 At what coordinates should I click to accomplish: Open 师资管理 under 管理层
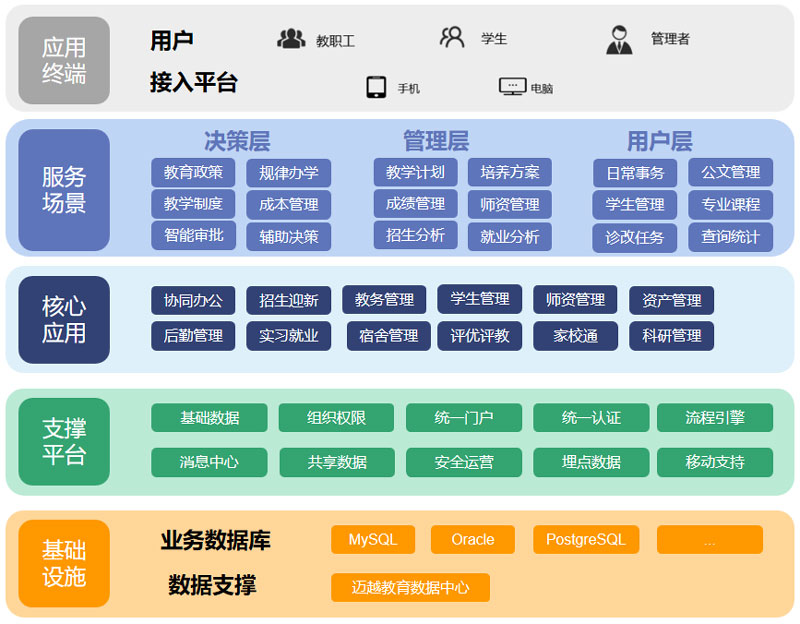[x=510, y=205]
